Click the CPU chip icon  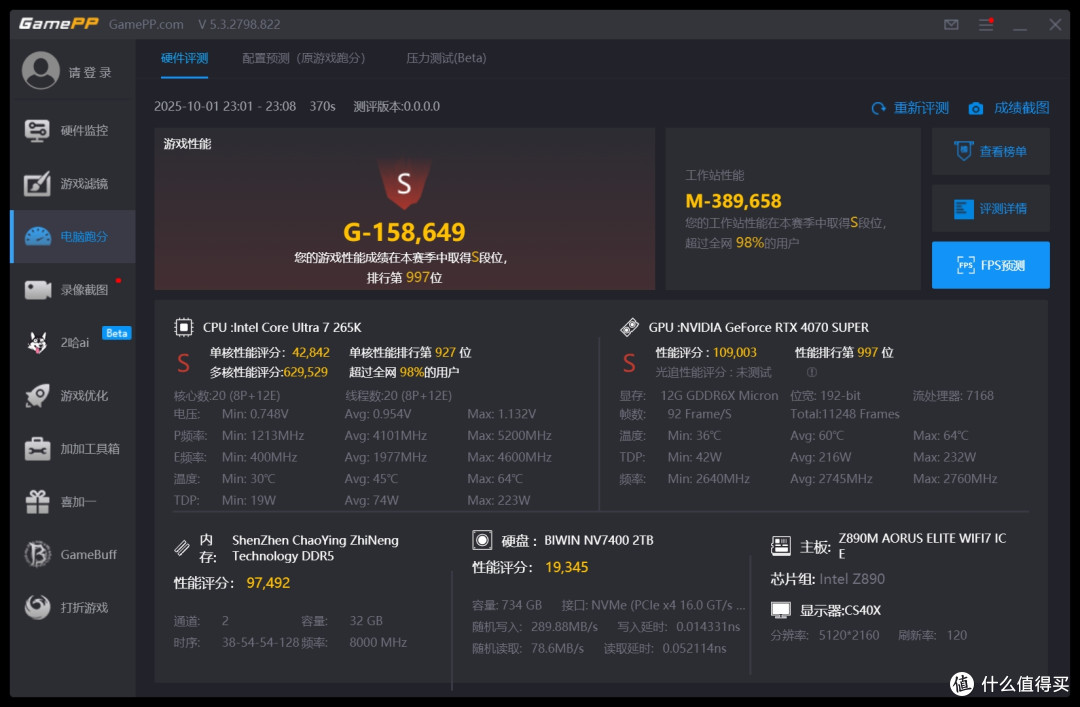coord(183,327)
